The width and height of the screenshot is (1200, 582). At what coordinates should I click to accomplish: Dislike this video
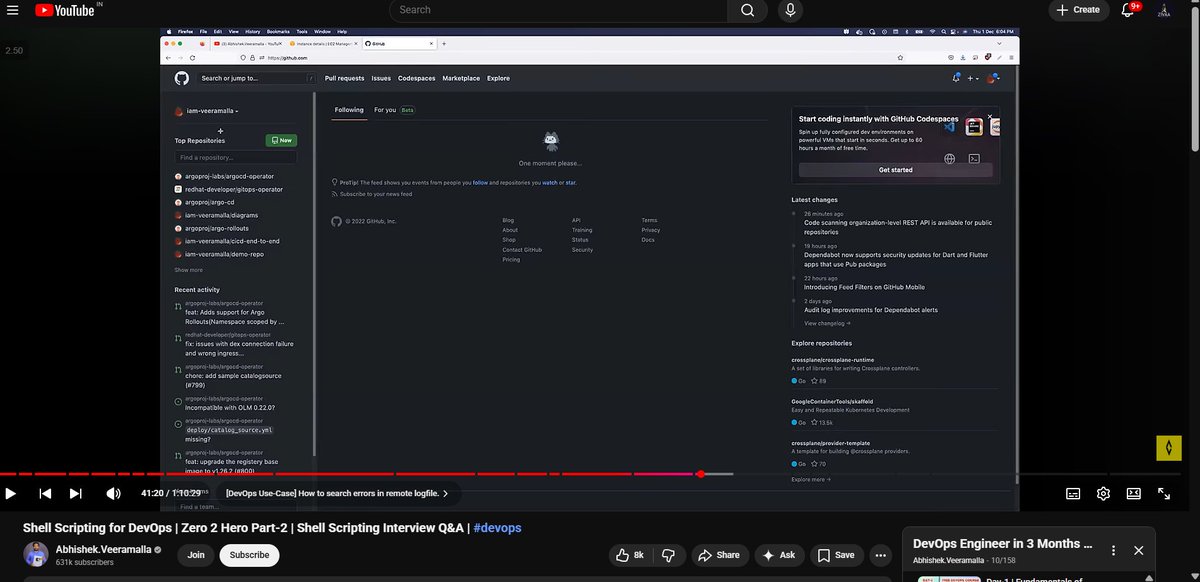[x=669, y=555]
